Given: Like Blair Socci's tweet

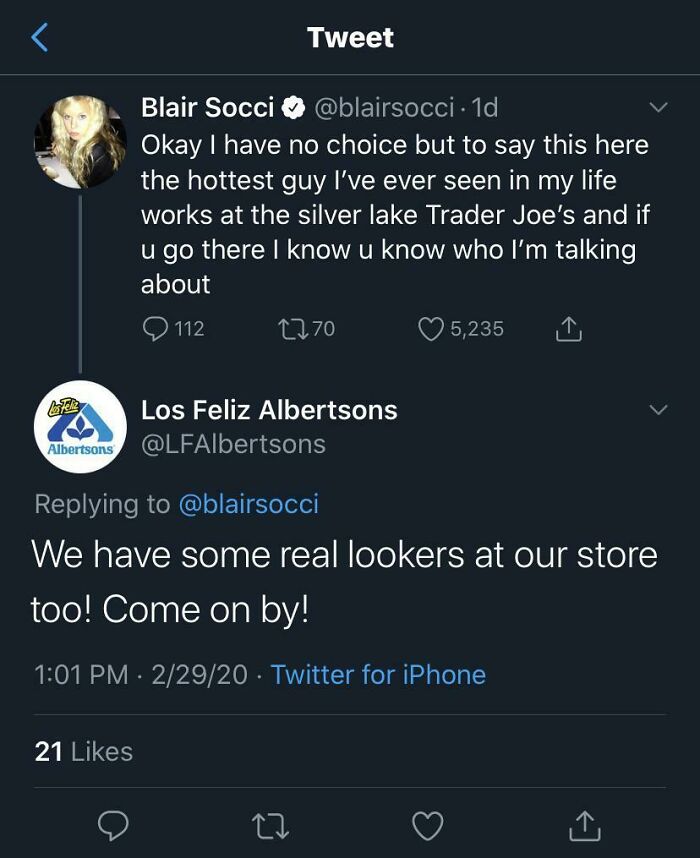Looking at the screenshot, I should (x=430, y=329).
